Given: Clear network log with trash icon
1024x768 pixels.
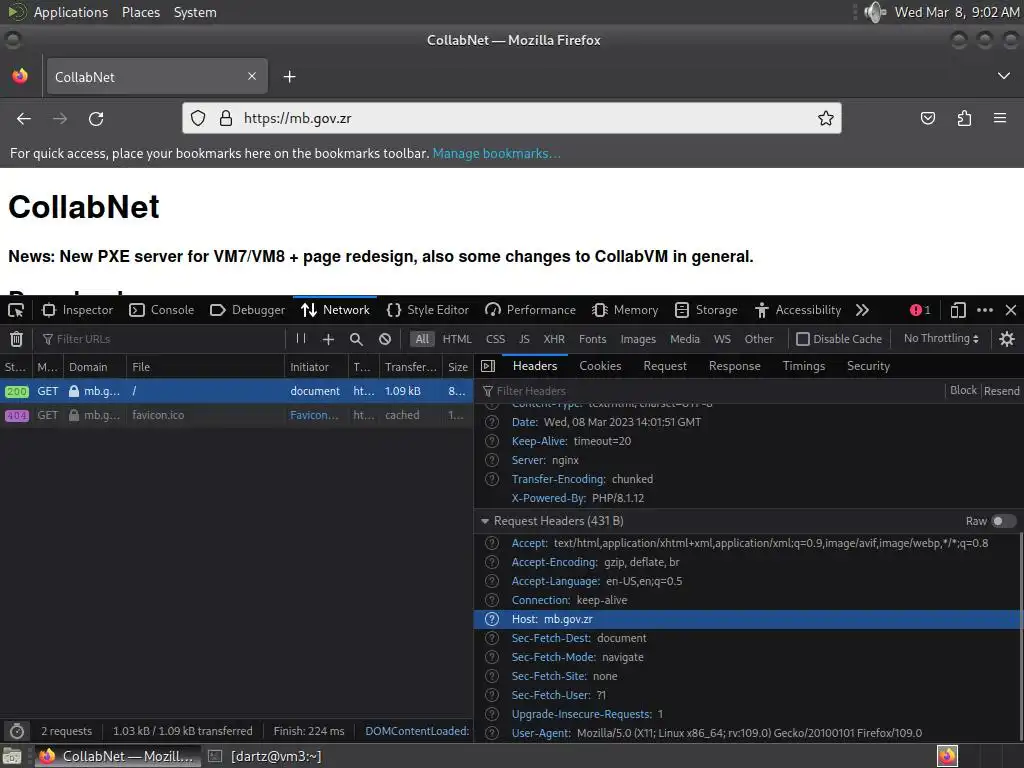Looking at the screenshot, I should tap(16, 339).
